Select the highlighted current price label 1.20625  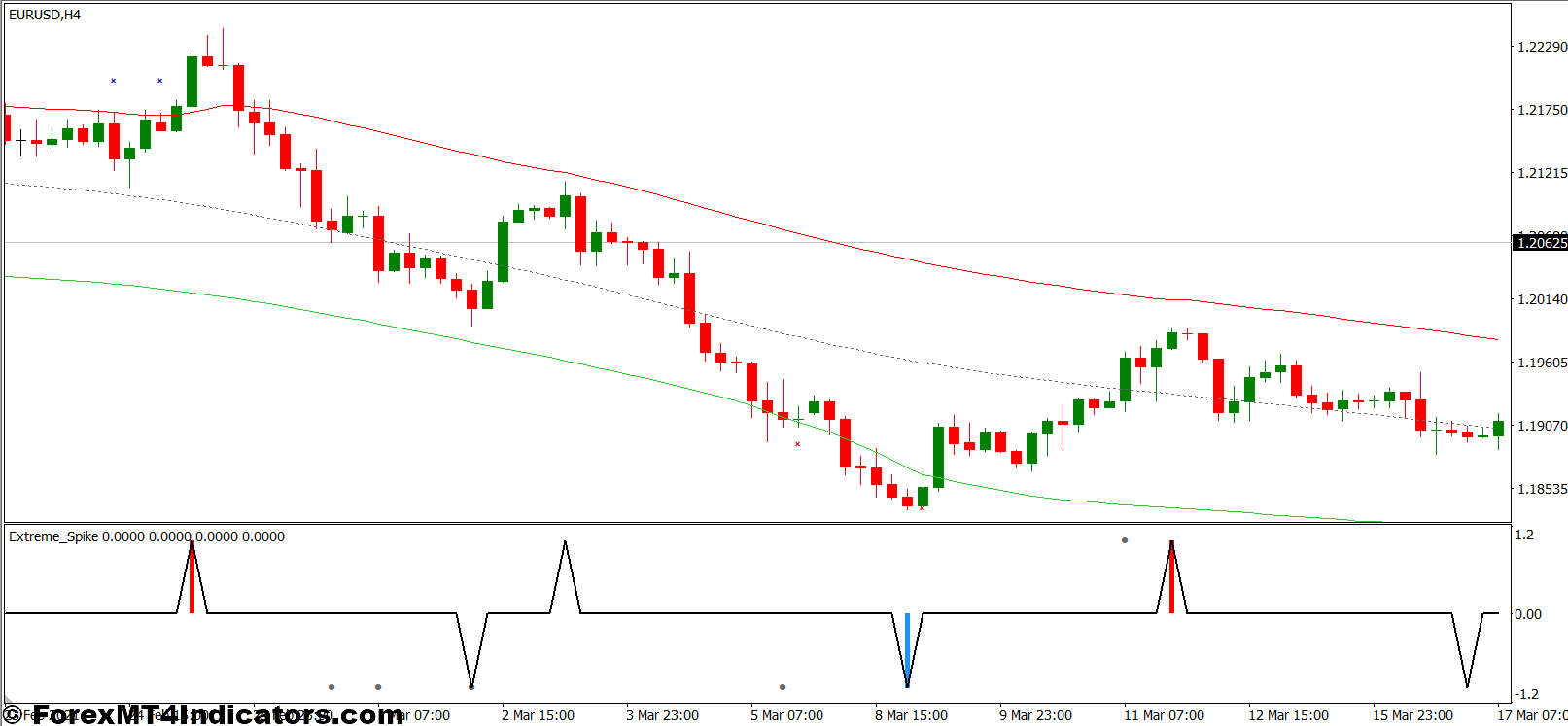point(1541,243)
